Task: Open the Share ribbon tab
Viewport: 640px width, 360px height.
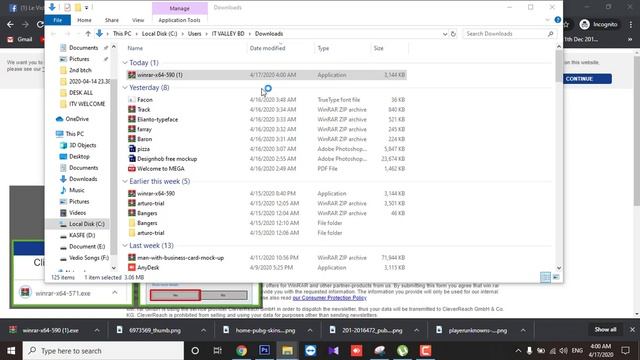Action: (111, 20)
